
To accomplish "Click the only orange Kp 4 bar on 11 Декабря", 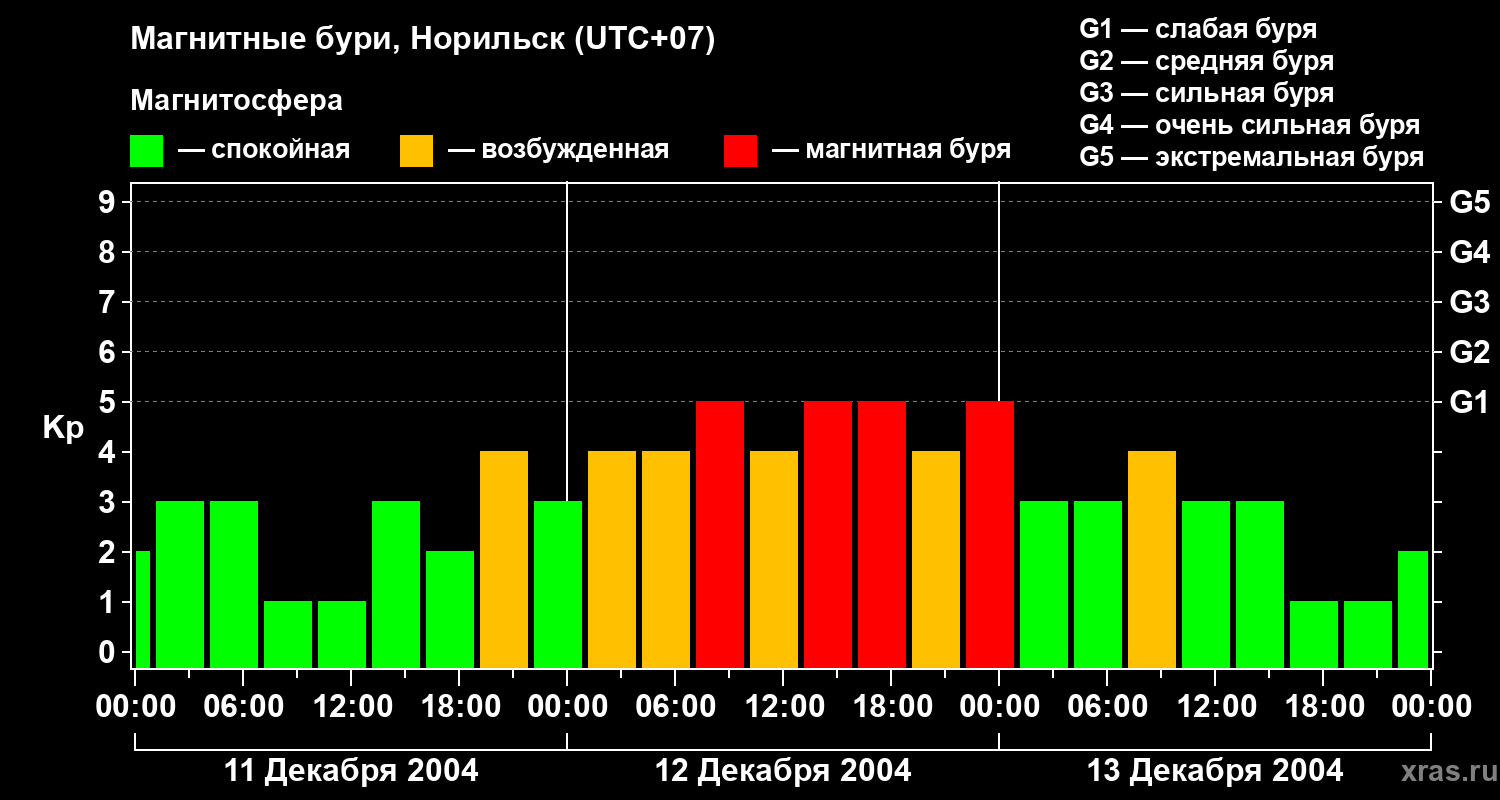I will 504,559.
